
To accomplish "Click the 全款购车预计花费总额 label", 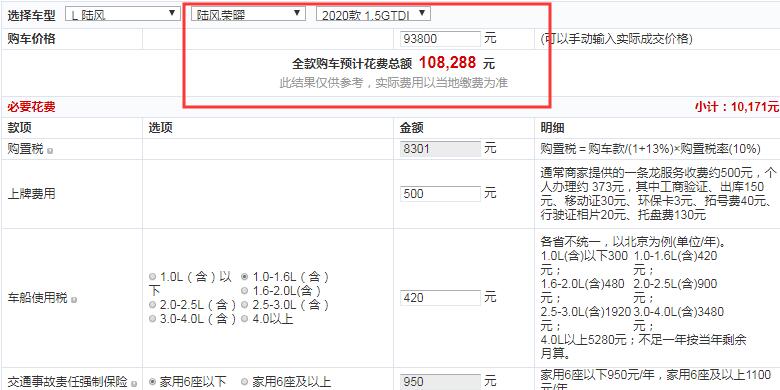I will 352,64.
